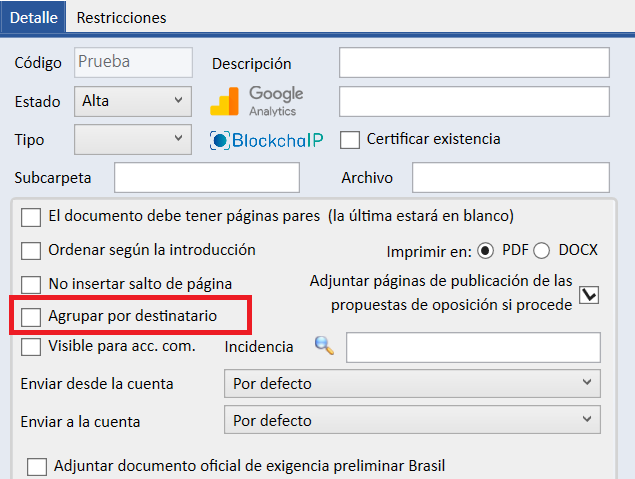Enable Ordenar según la introducción

click(31, 250)
